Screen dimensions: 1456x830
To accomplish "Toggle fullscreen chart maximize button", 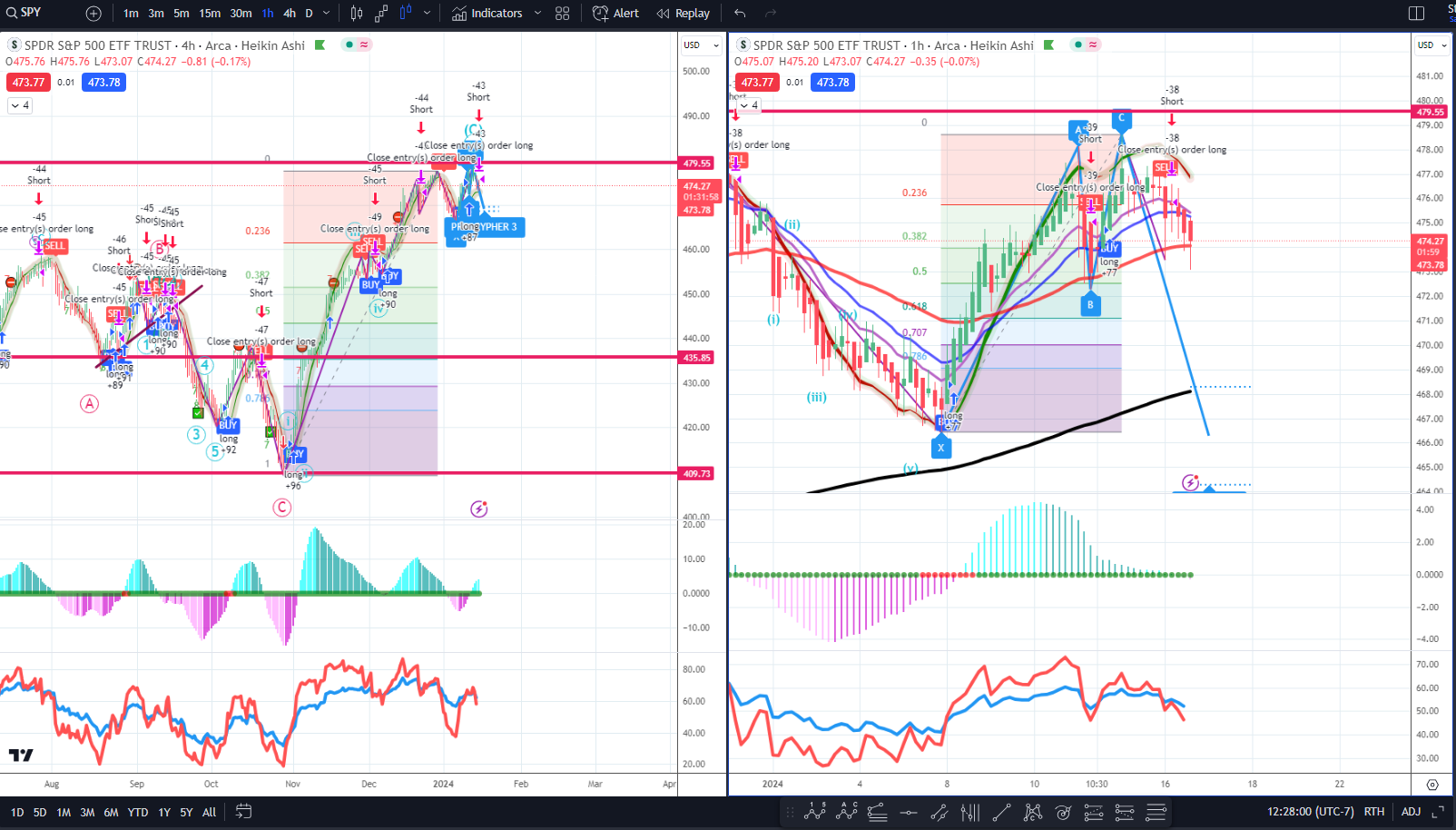I will [1438, 812].
